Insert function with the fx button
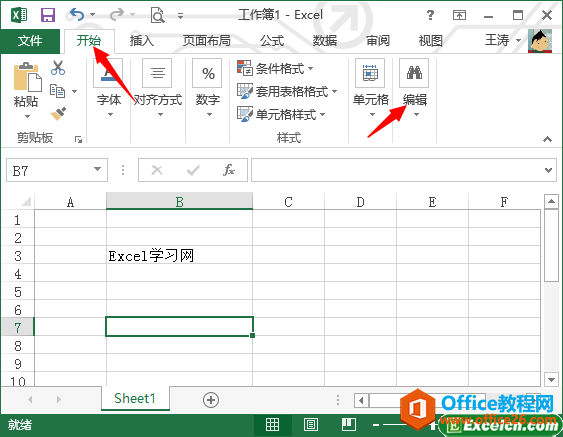Image resolution: width=563 pixels, height=437 pixels. pos(229,170)
